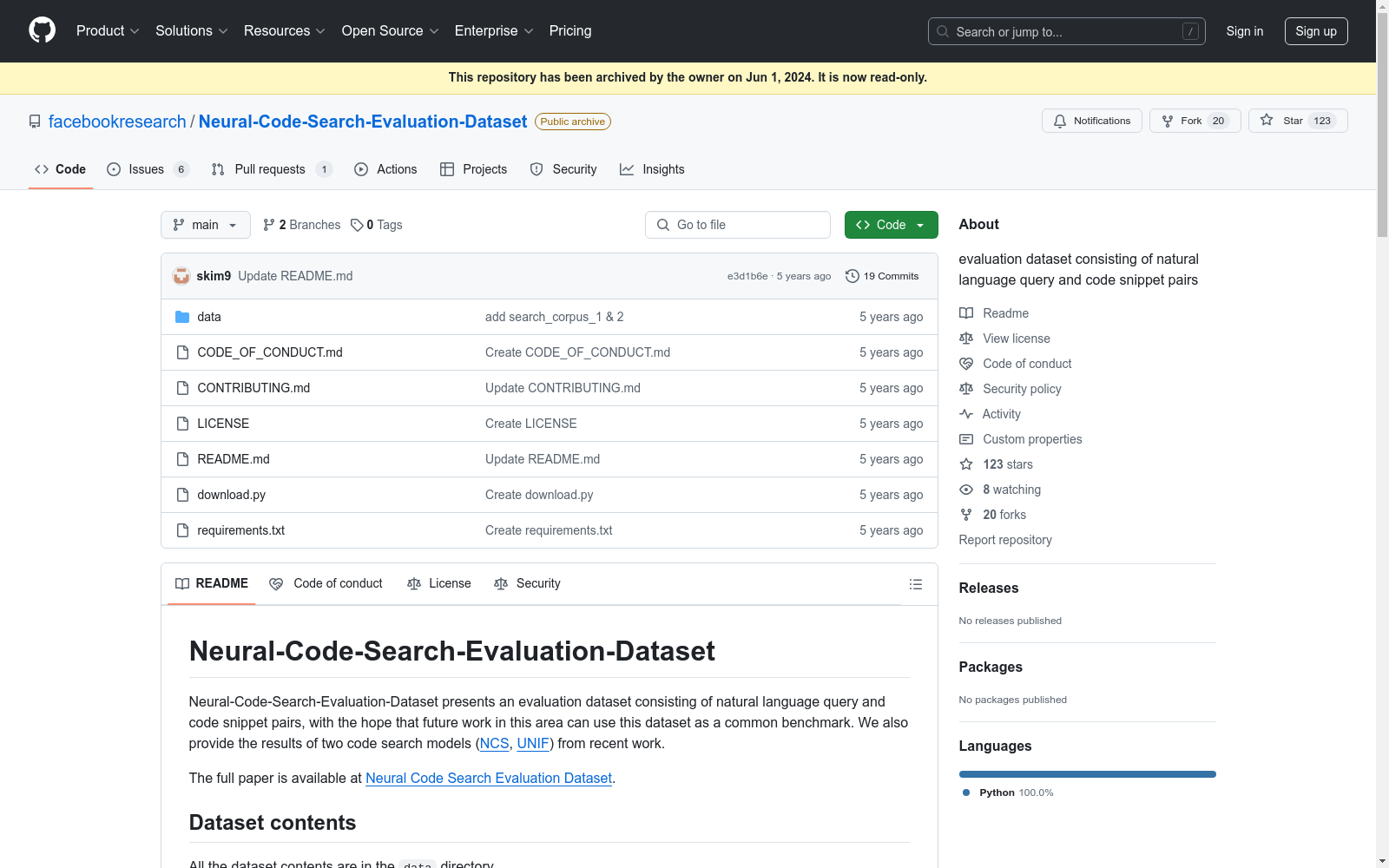Click the skim9 avatar image

(x=181, y=276)
